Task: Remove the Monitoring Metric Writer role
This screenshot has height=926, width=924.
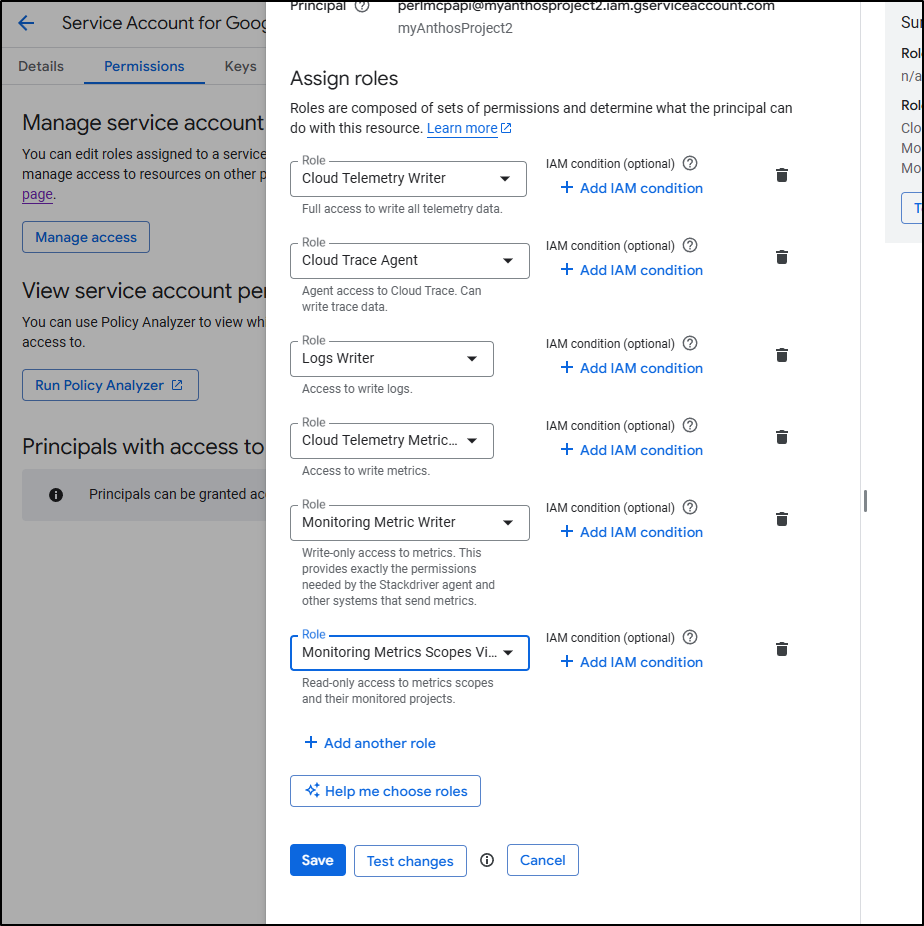Action: (x=782, y=519)
